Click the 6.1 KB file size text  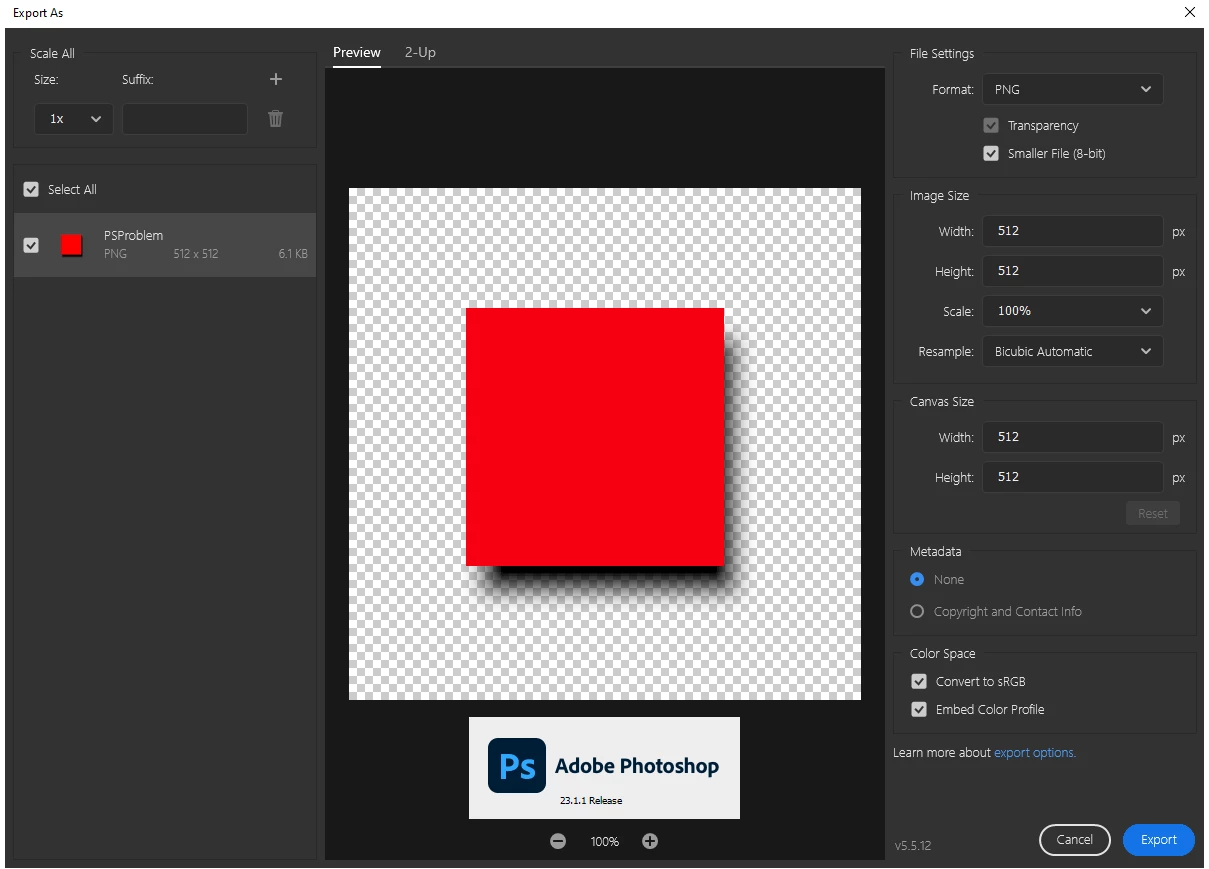point(293,254)
